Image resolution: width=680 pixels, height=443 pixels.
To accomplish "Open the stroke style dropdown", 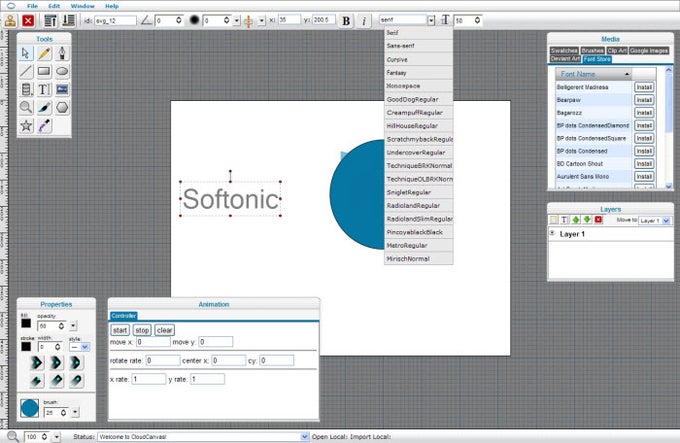I will [x=85, y=347].
